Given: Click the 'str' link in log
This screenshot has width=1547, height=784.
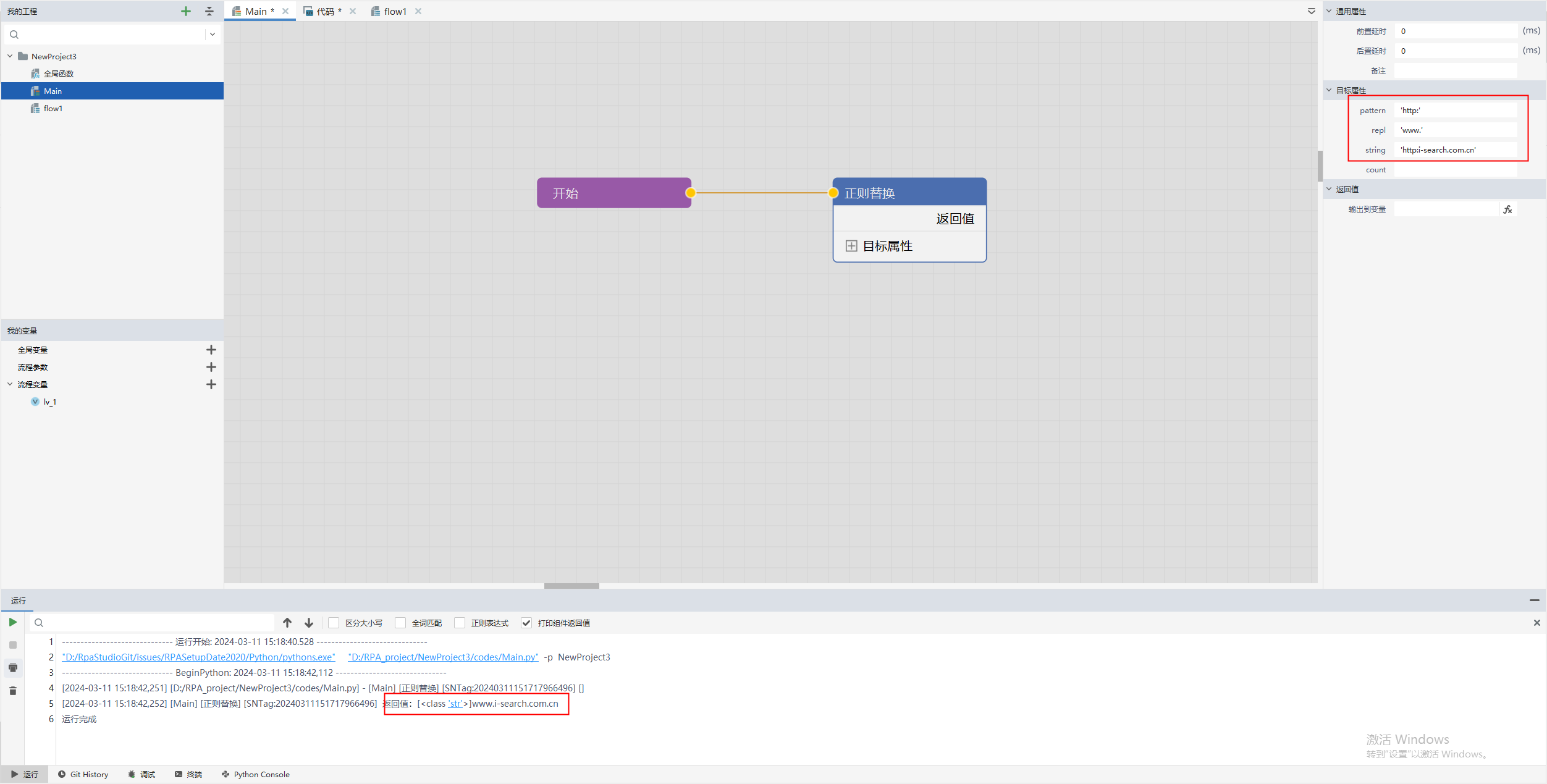Looking at the screenshot, I should point(455,704).
